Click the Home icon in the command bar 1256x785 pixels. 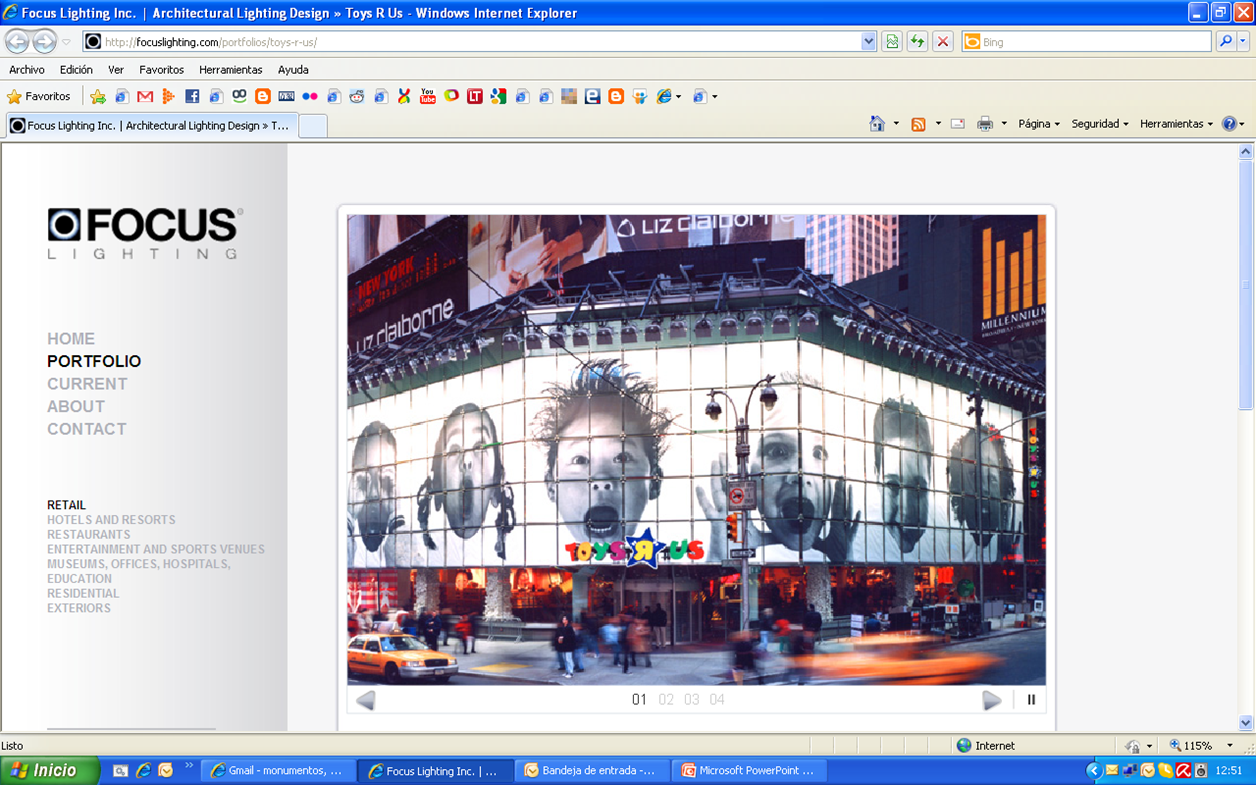pyautogui.click(x=877, y=124)
